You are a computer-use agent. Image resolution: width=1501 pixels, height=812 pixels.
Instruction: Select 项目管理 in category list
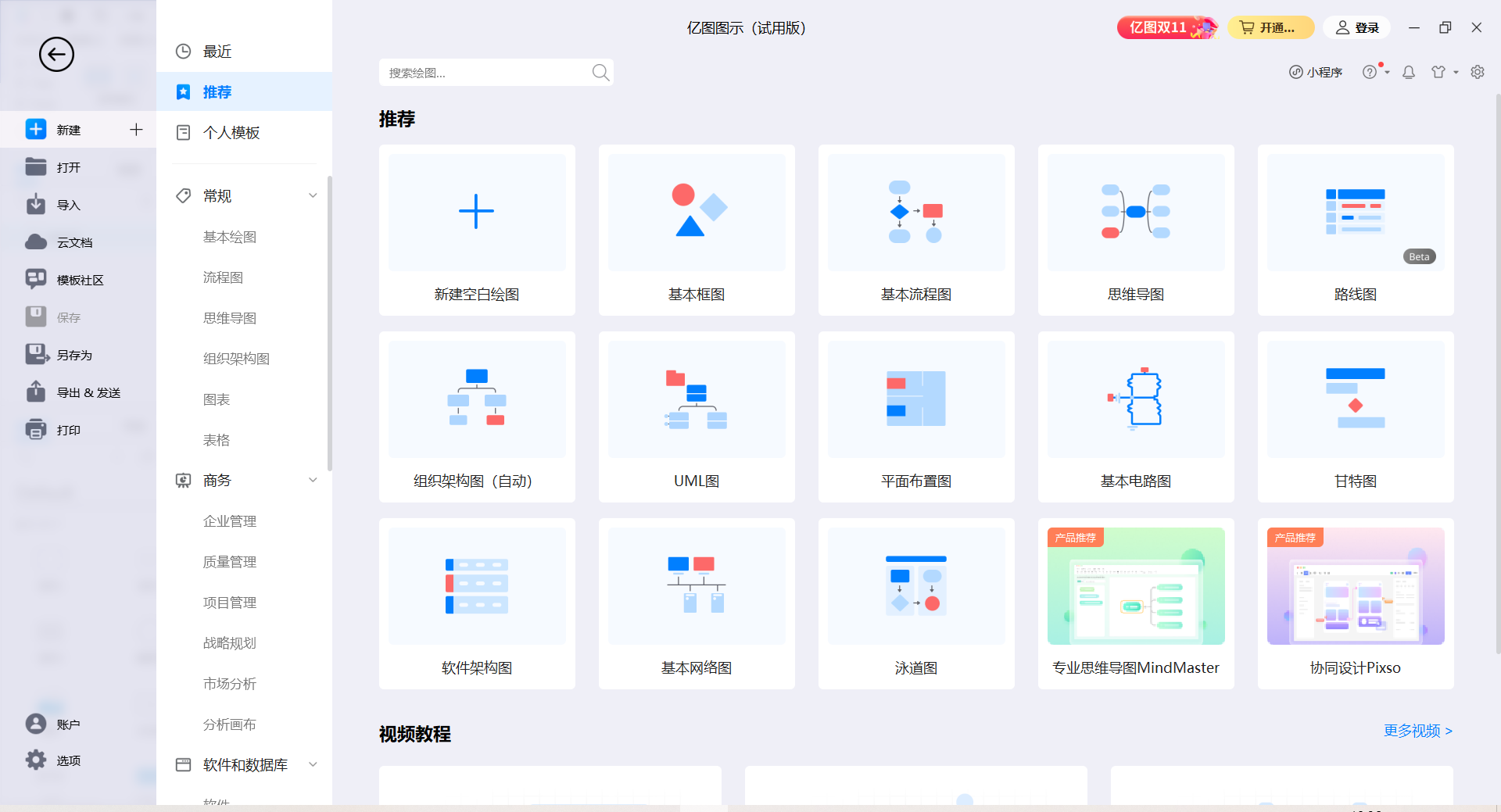230,603
